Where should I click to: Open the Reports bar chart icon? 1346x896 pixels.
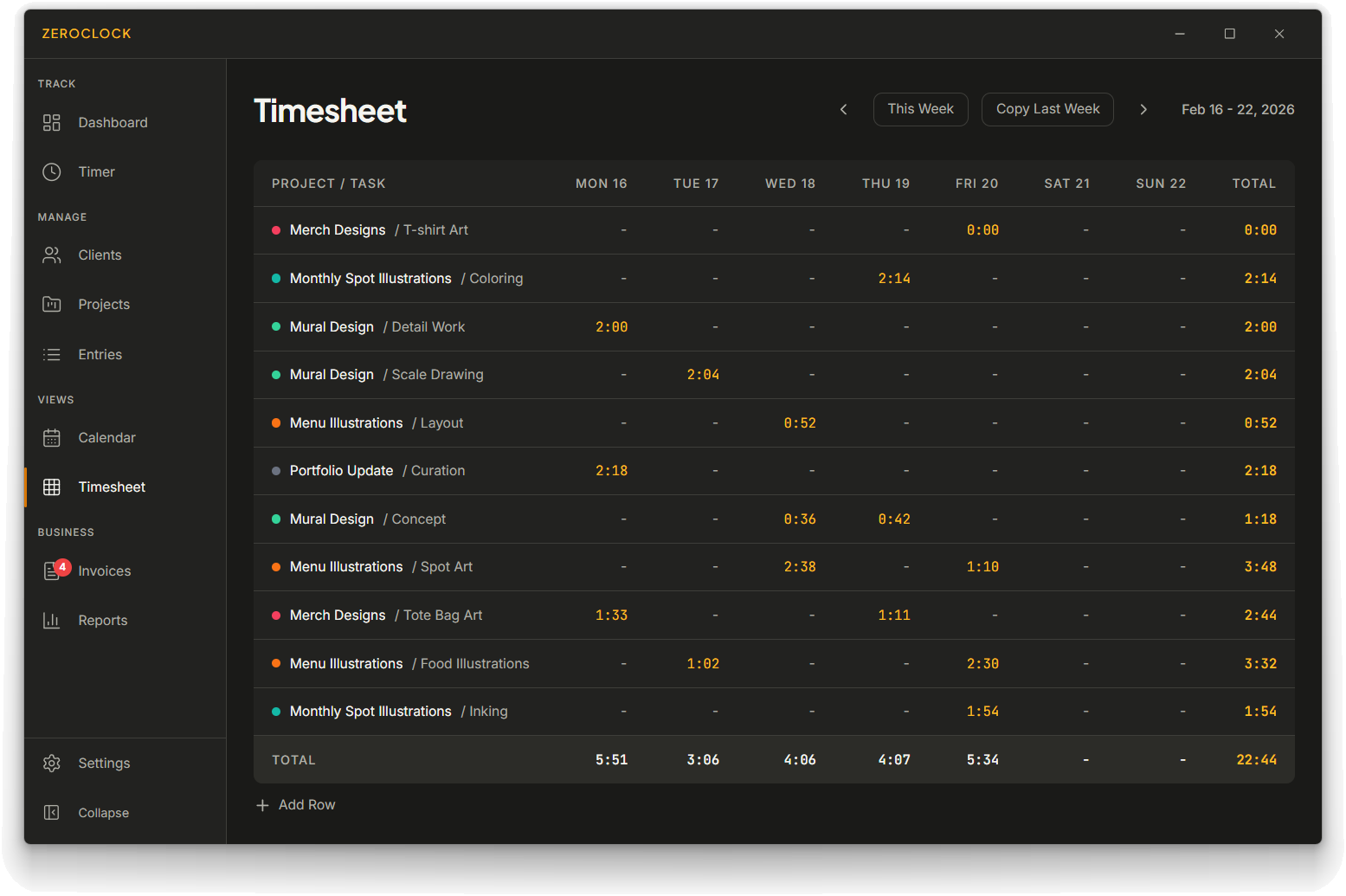pyautogui.click(x=52, y=621)
